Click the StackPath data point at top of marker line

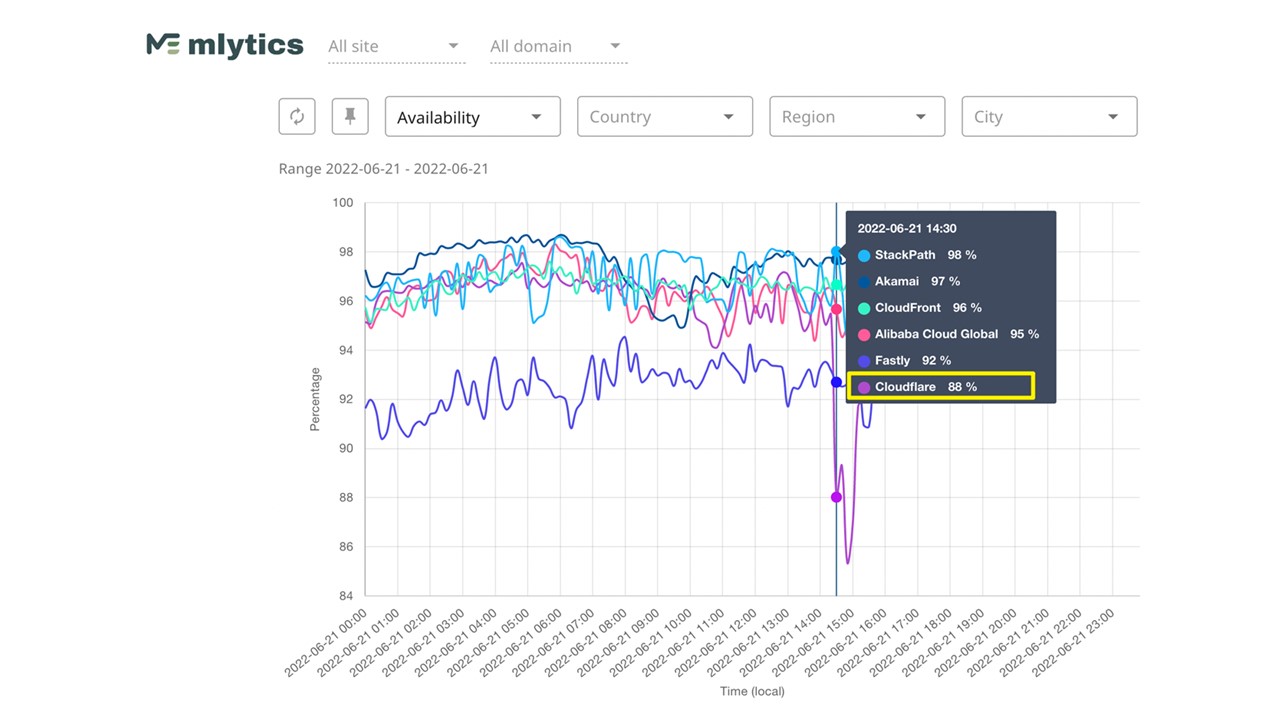pyautogui.click(x=837, y=252)
